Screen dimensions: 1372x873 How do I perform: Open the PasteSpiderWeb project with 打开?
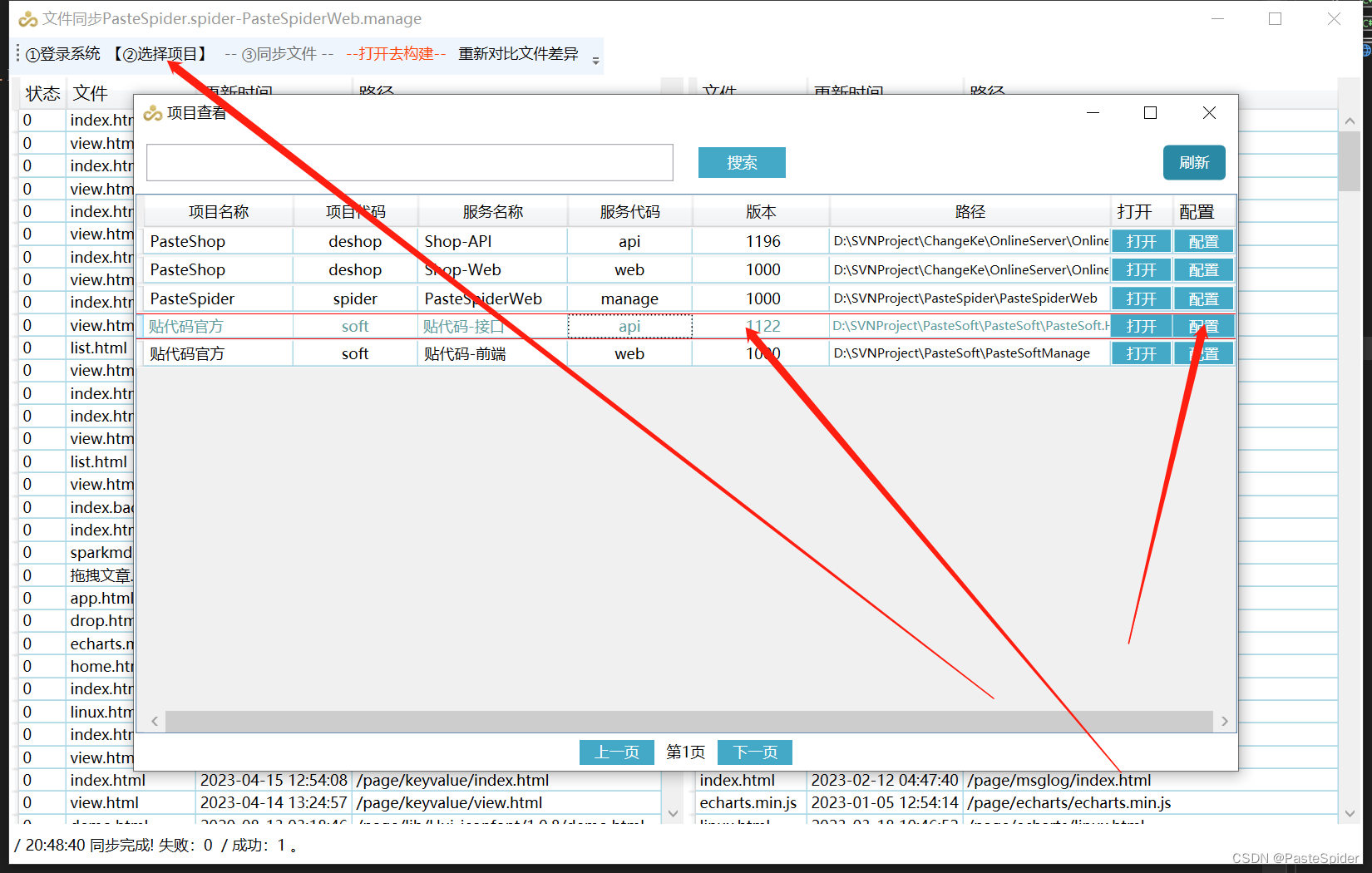pyautogui.click(x=1141, y=298)
